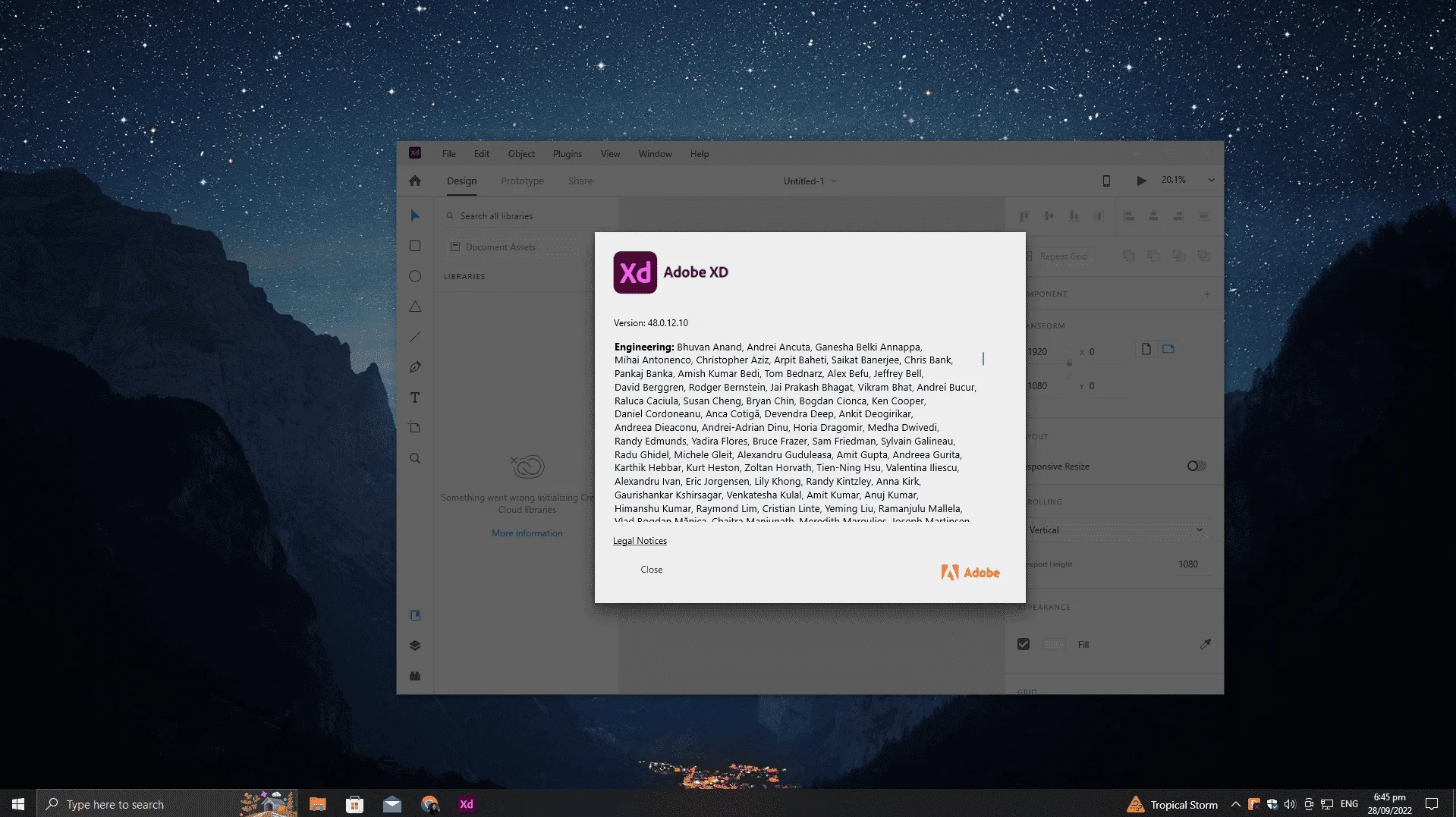
Task: Go to the Home screen icon
Action: (x=415, y=181)
